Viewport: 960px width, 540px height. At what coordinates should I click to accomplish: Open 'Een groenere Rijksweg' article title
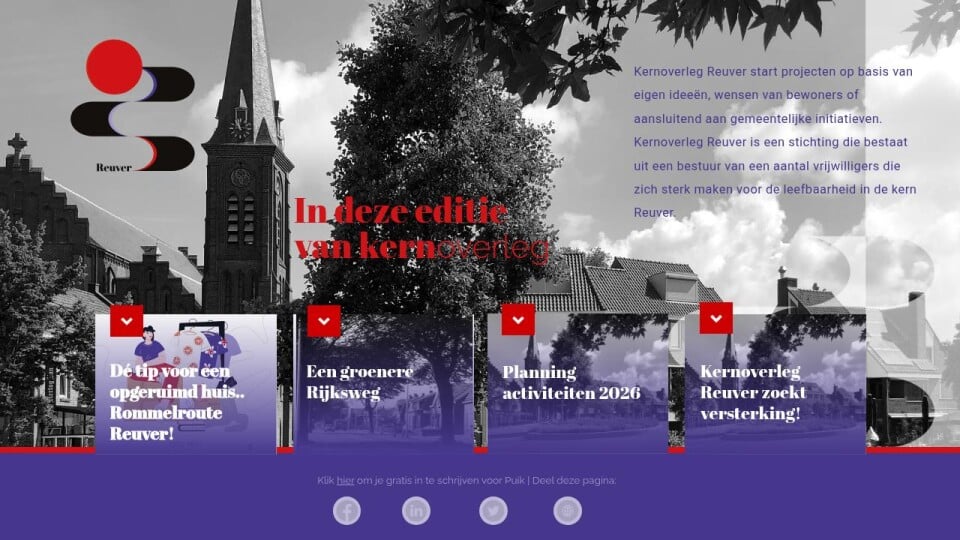359,382
